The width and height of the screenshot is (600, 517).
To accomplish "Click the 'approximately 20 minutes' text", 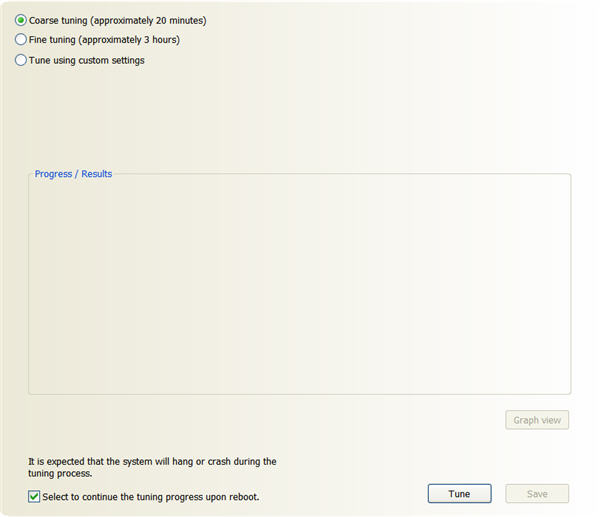I will (x=148, y=20).
